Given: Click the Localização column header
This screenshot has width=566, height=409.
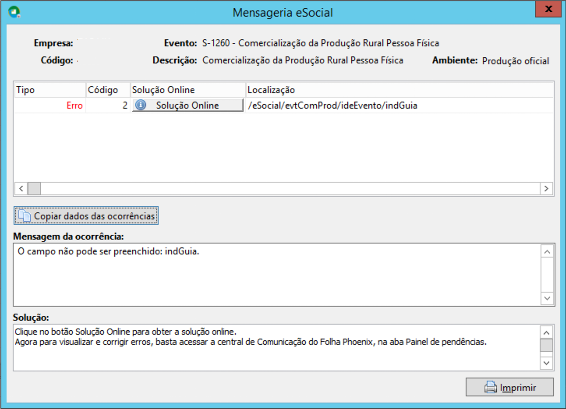Looking at the screenshot, I should (399, 90).
